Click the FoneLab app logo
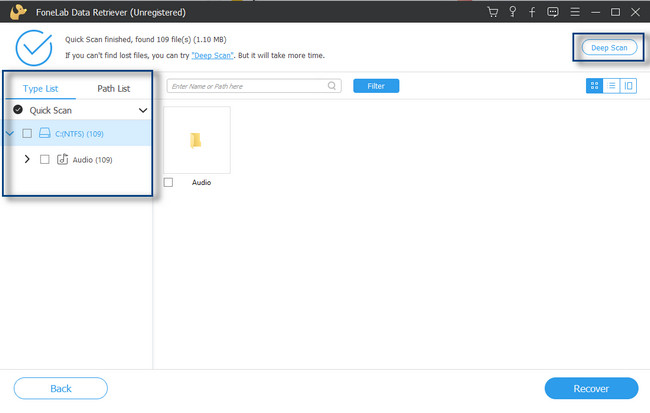This screenshot has width=650, height=413. [18, 12]
